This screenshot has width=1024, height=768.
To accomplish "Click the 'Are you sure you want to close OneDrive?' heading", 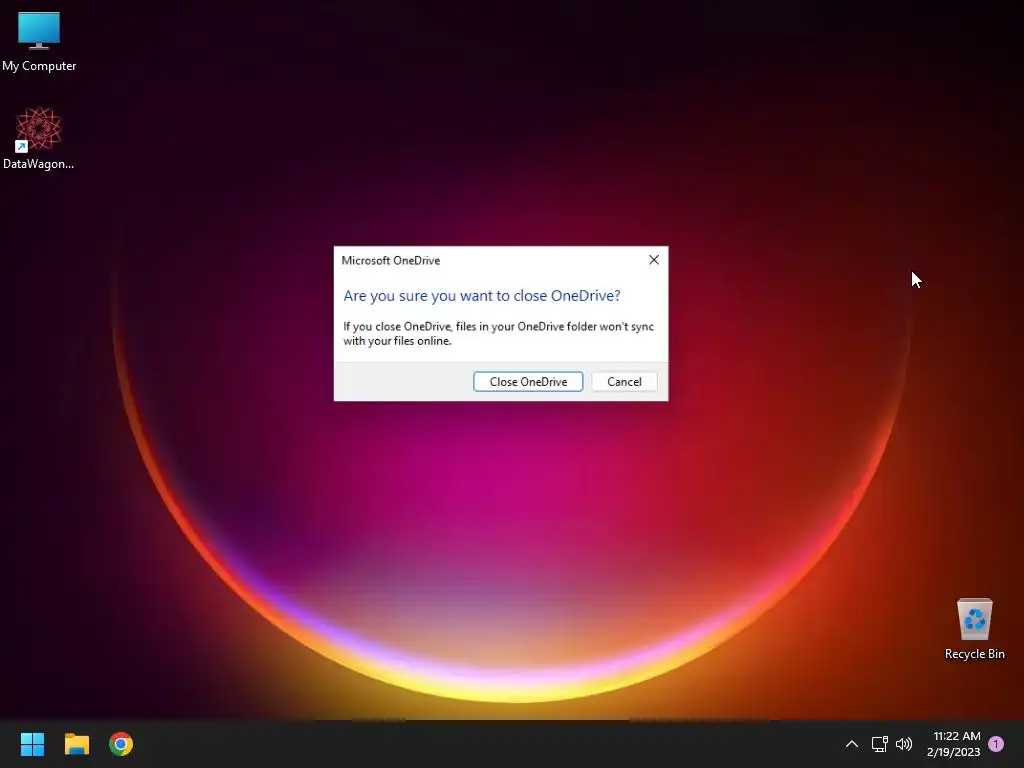I will pyautogui.click(x=482, y=296).
